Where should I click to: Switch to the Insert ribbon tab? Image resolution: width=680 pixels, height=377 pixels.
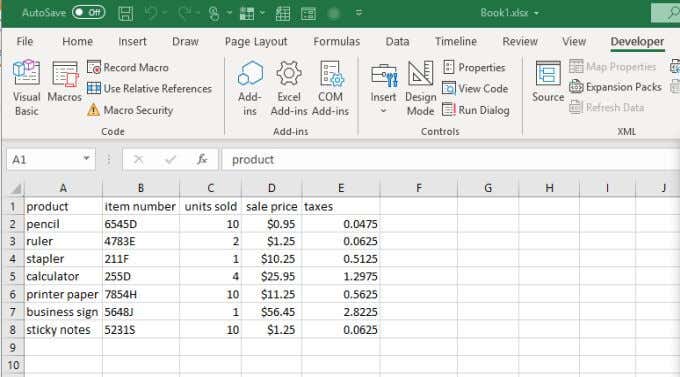[132, 41]
